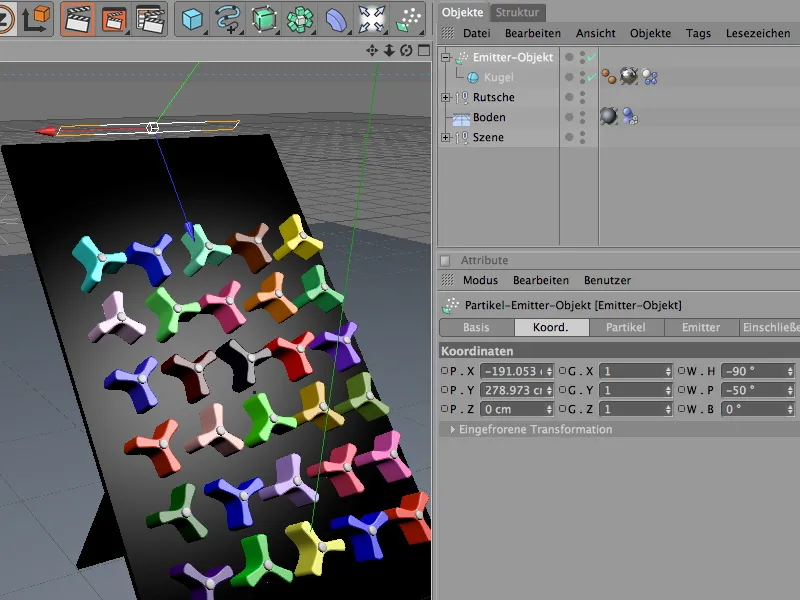This screenshot has width=800, height=600.
Task: Open the Deformer palette icon
Action: [338, 18]
